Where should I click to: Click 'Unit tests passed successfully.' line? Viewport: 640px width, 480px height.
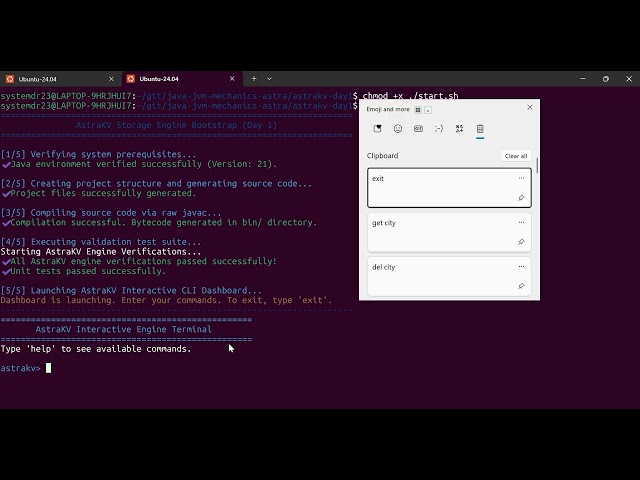click(88, 271)
